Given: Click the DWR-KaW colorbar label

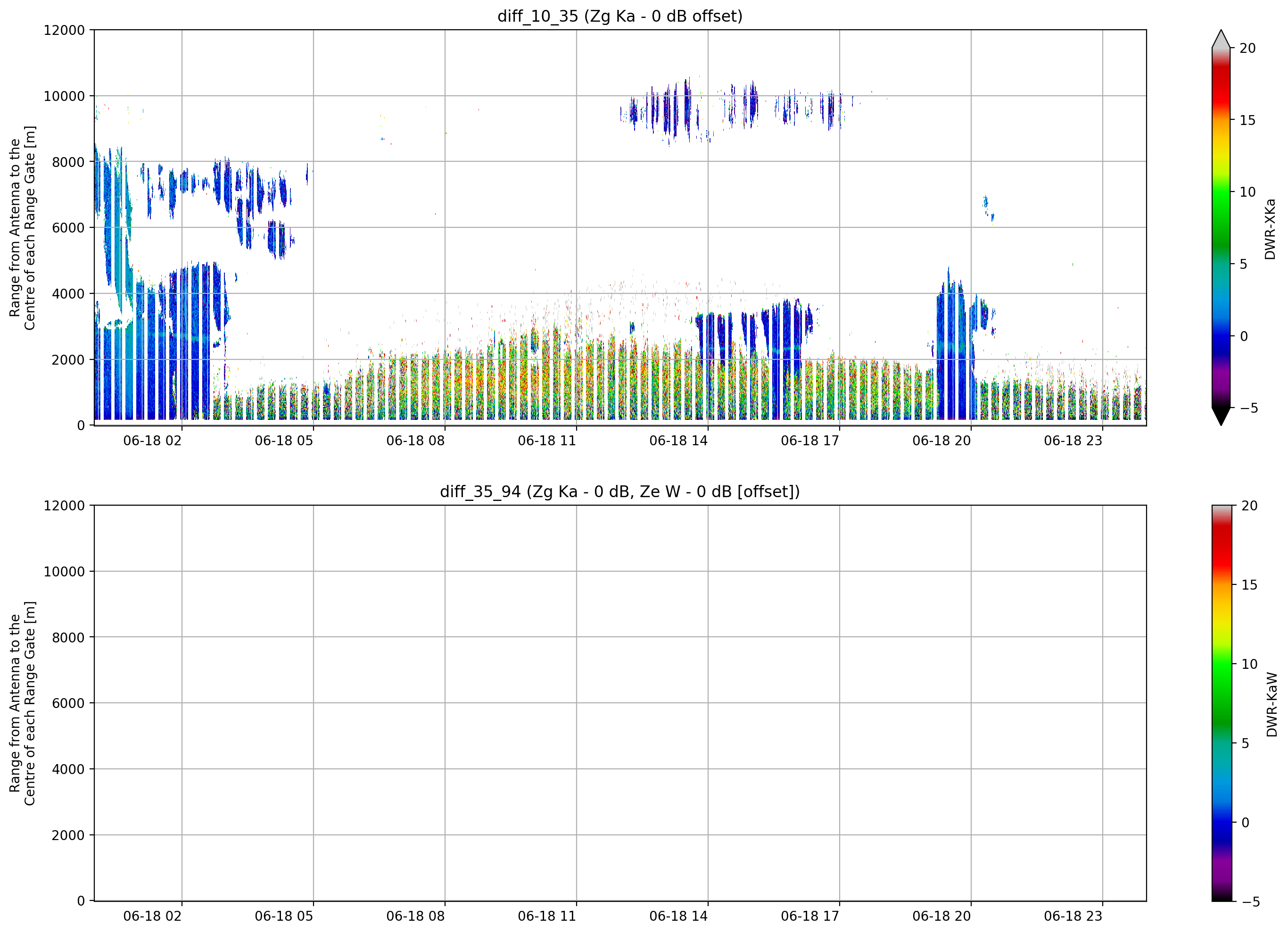Looking at the screenshot, I should (x=1272, y=705).
